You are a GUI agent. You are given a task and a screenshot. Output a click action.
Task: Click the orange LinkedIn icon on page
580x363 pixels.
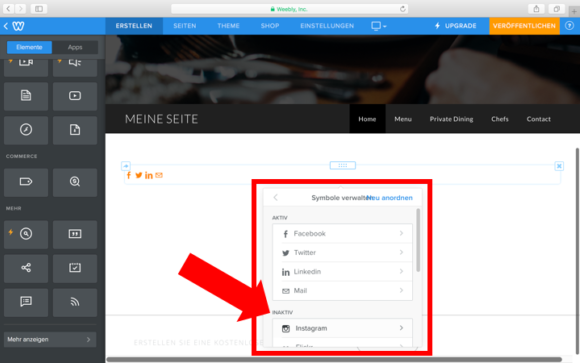coord(149,175)
